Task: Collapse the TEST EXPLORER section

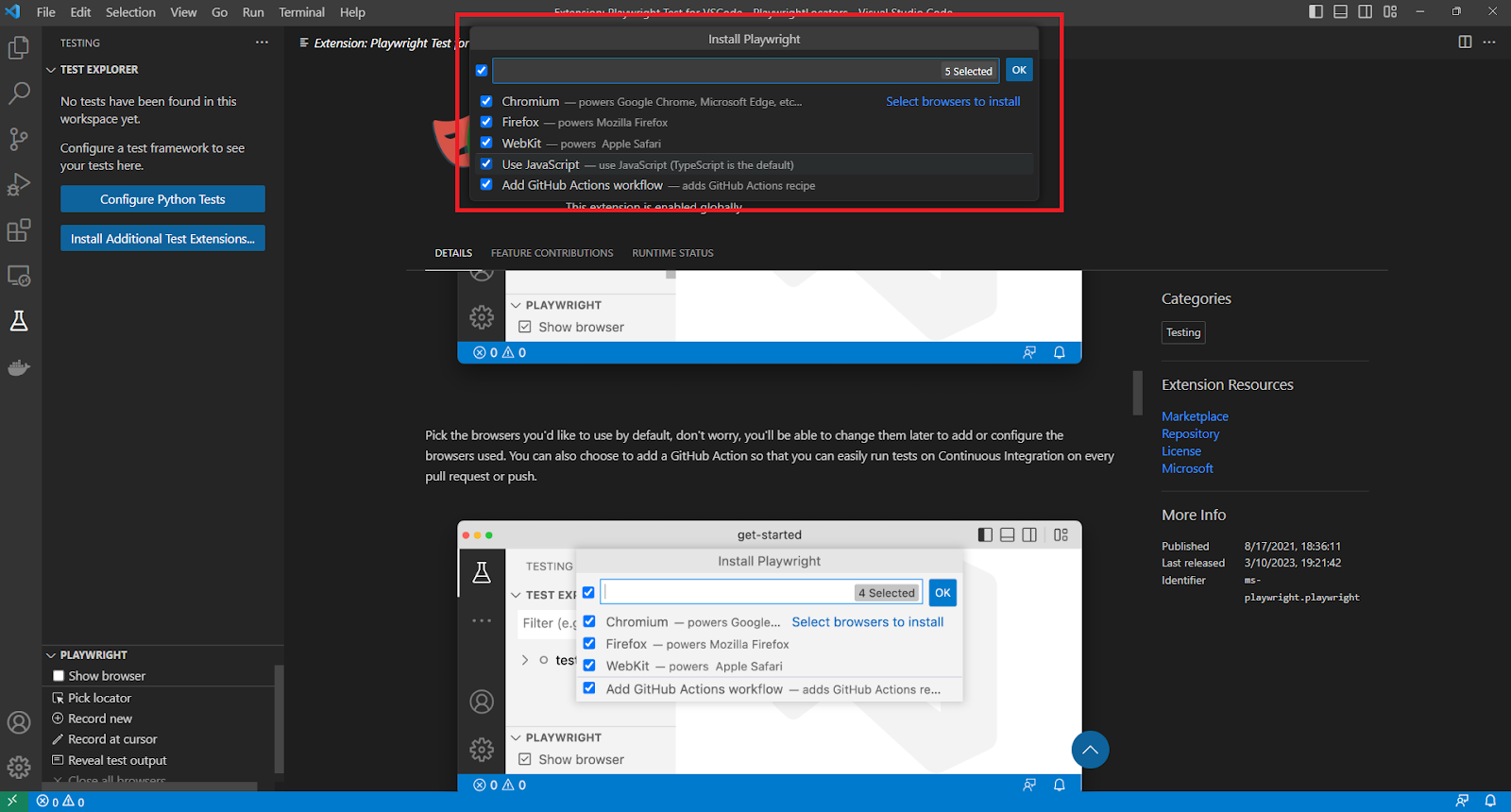Action: 52,70
